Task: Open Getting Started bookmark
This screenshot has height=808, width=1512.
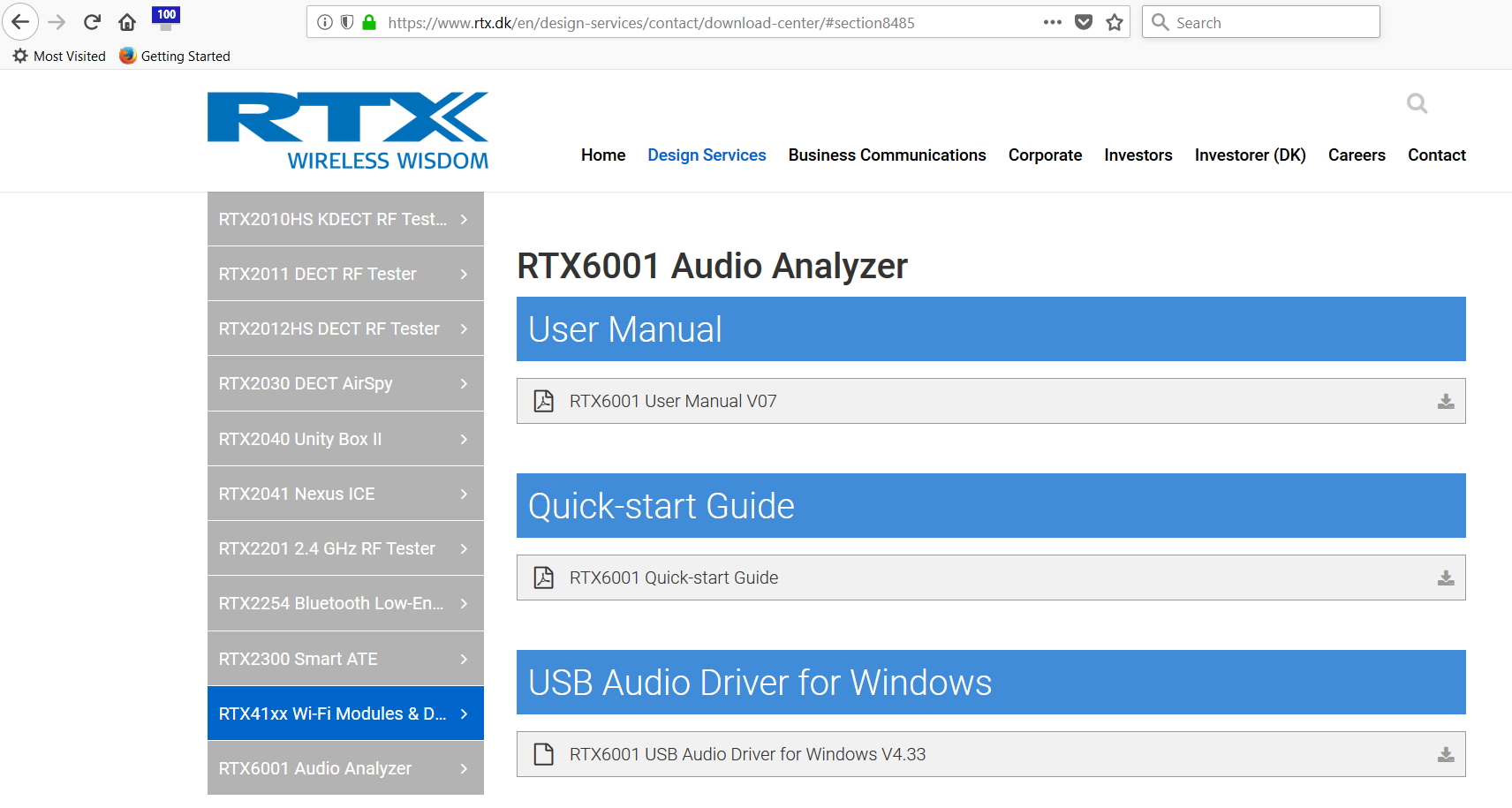Action: 175,56
